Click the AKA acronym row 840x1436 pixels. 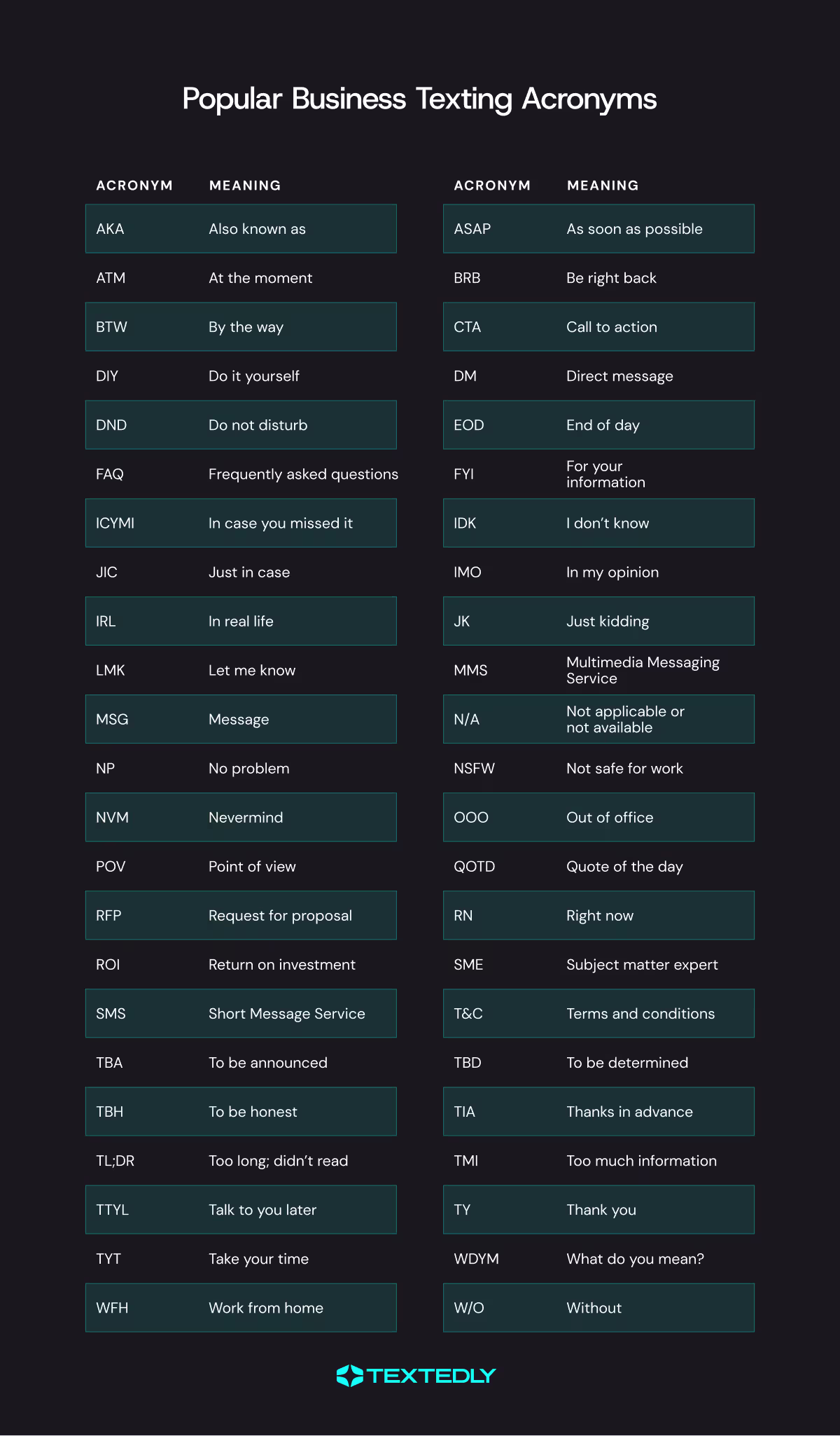(x=241, y=229)
